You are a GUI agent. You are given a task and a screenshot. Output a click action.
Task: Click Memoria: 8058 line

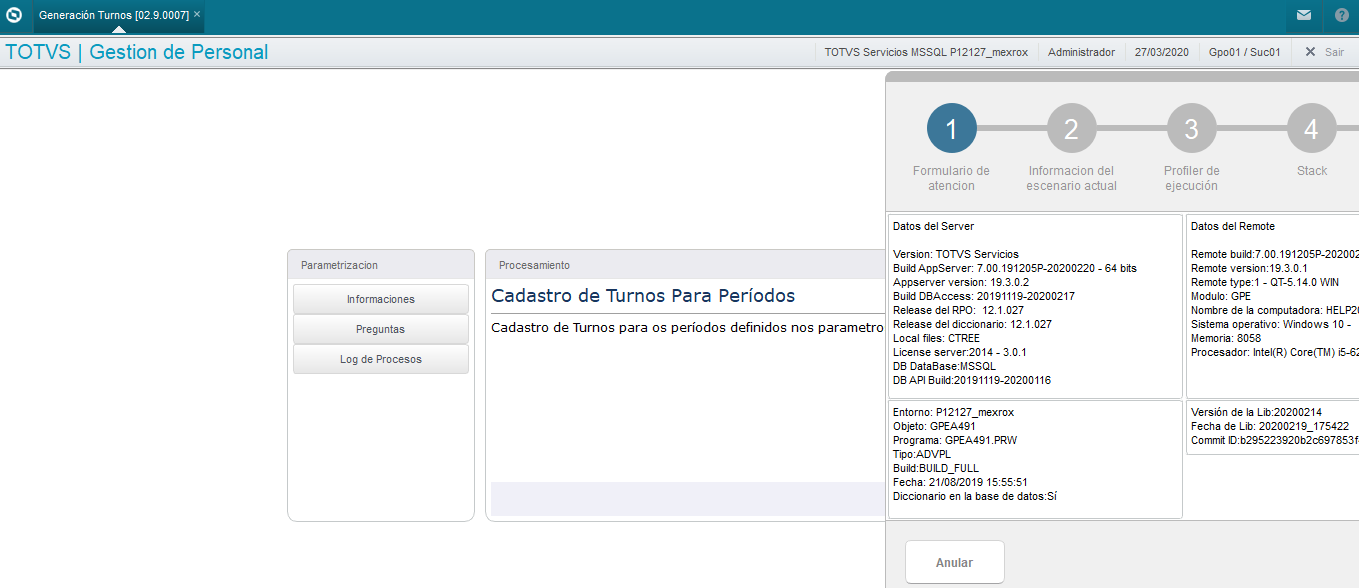coord(1226,339)
